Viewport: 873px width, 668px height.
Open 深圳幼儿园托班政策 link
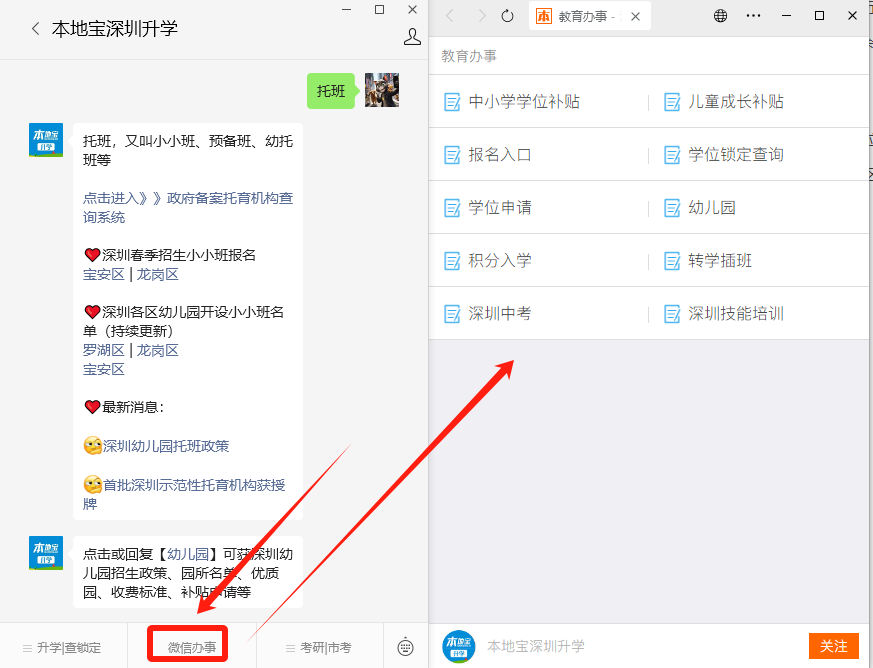[x=166, y=446]
